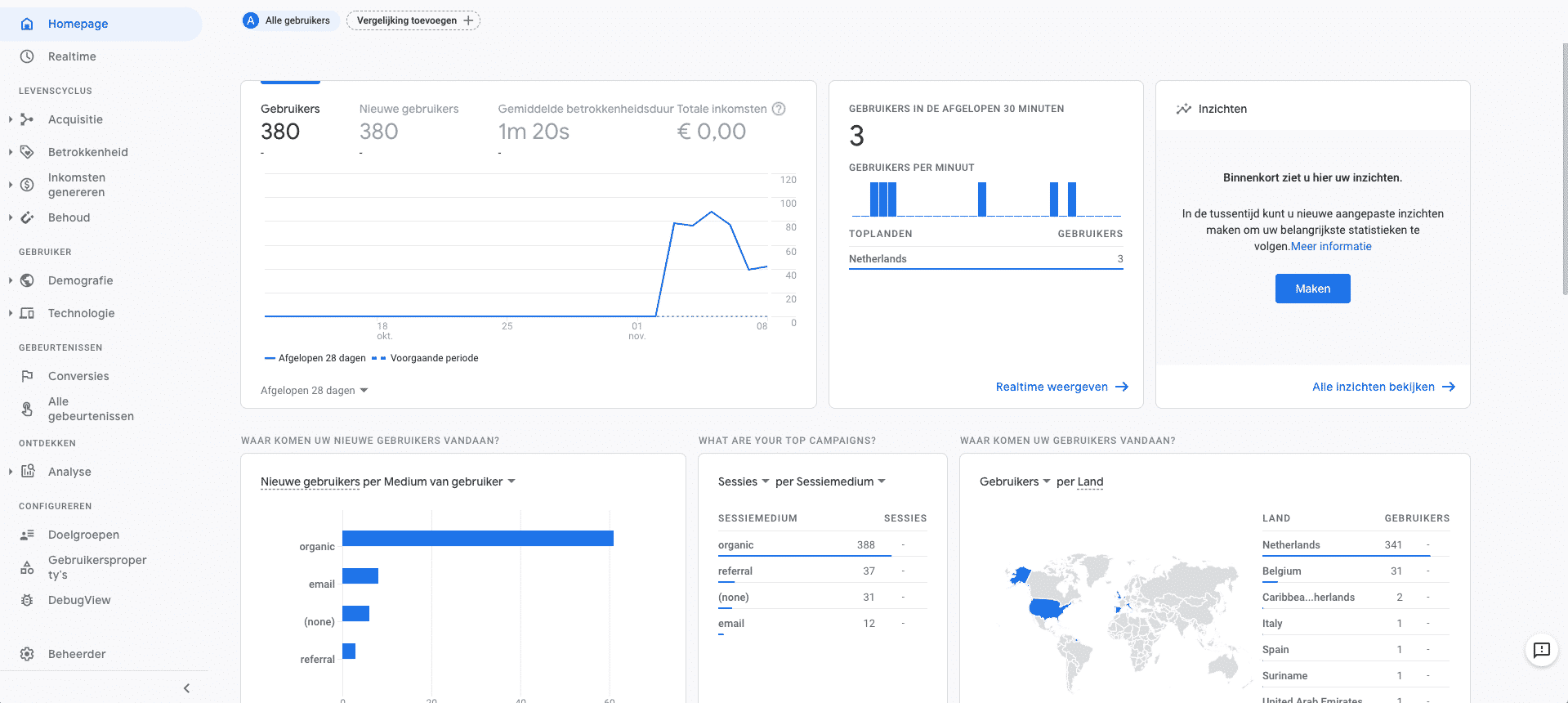Image resolution: width=1568 pixels, height=703 pixels.
Task: Click the referral row in the Sessiemedium table
Action: (822, 571)
